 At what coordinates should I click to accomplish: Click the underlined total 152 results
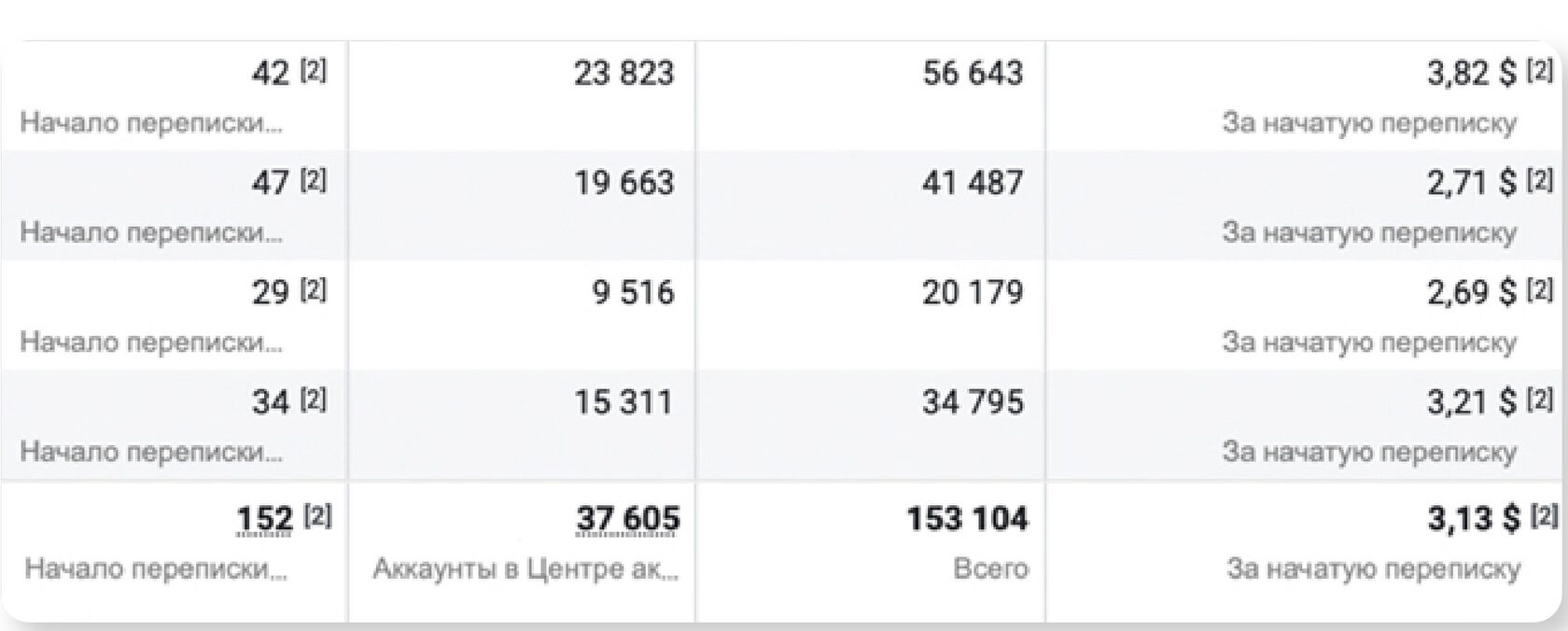pos(265,519)
